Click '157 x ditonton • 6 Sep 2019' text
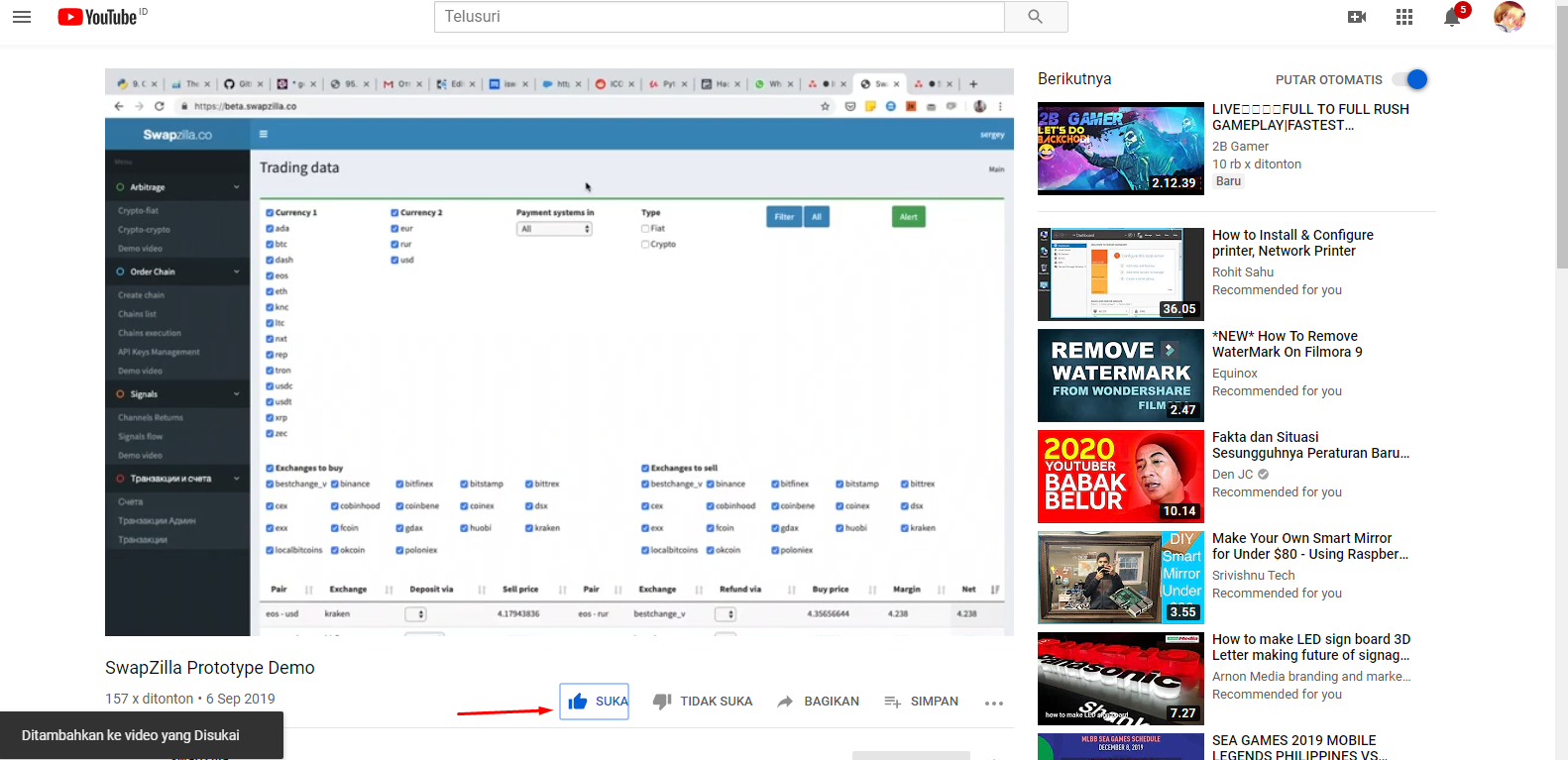This screenshot has height=760, width=1568. (190, 699)
